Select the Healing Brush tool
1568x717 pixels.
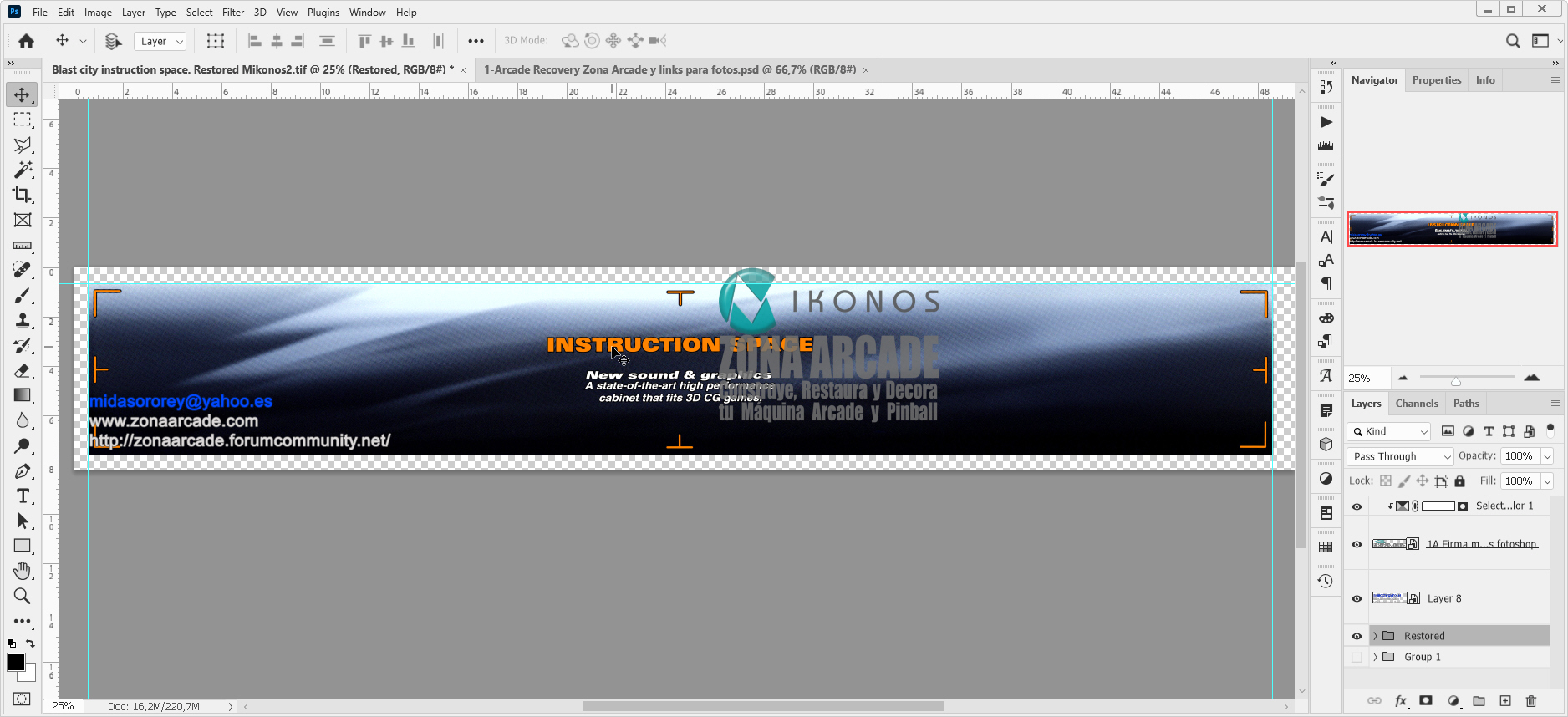click(x=22, y=270)
